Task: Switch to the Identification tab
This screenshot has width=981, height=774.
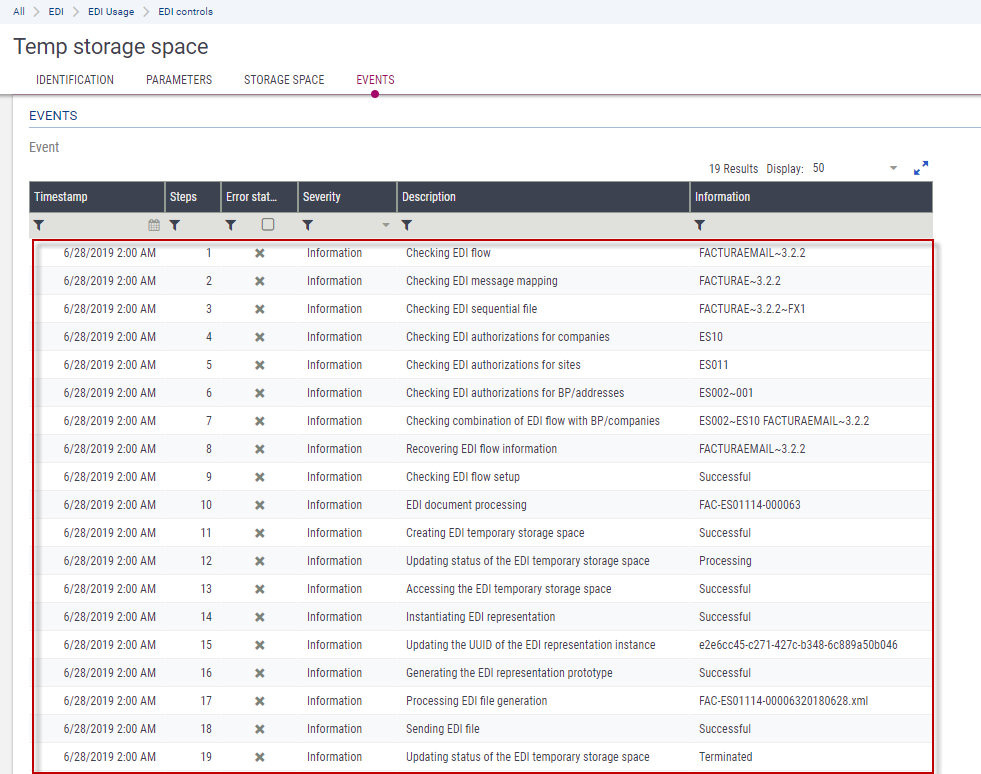Action: click(x=75, y=80)
